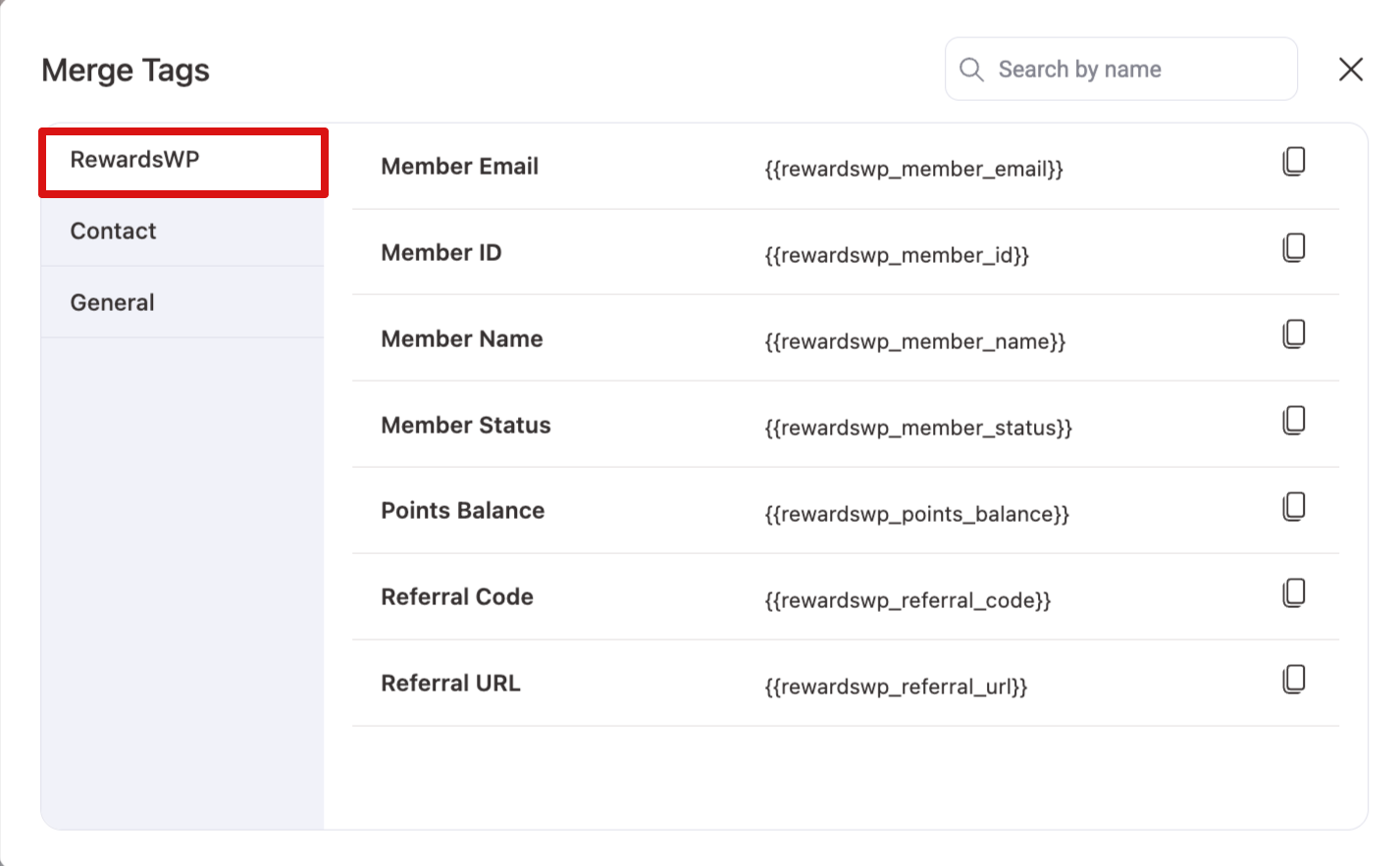Viewport: 1400px width, 866px height.
Task: Click the Referral Code row label
Action: tap(457, 596)
